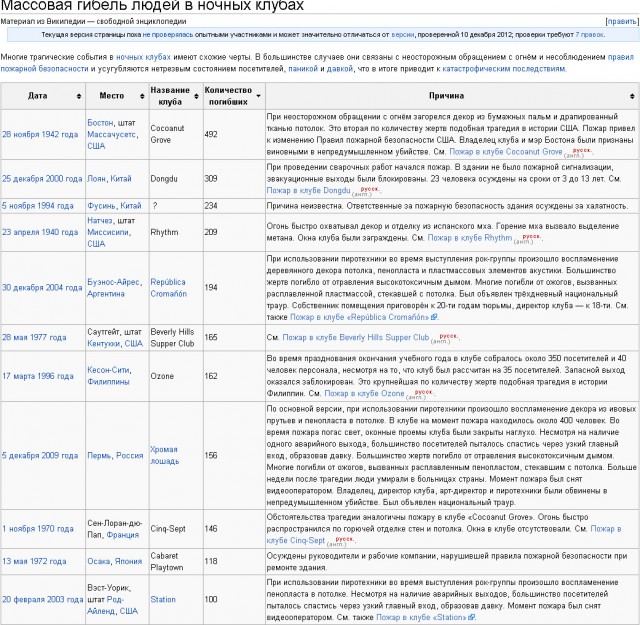Screen dimensions: 640x625
Task: Sort by Количество погибших column arrow
Action: [x=257, y=96]
